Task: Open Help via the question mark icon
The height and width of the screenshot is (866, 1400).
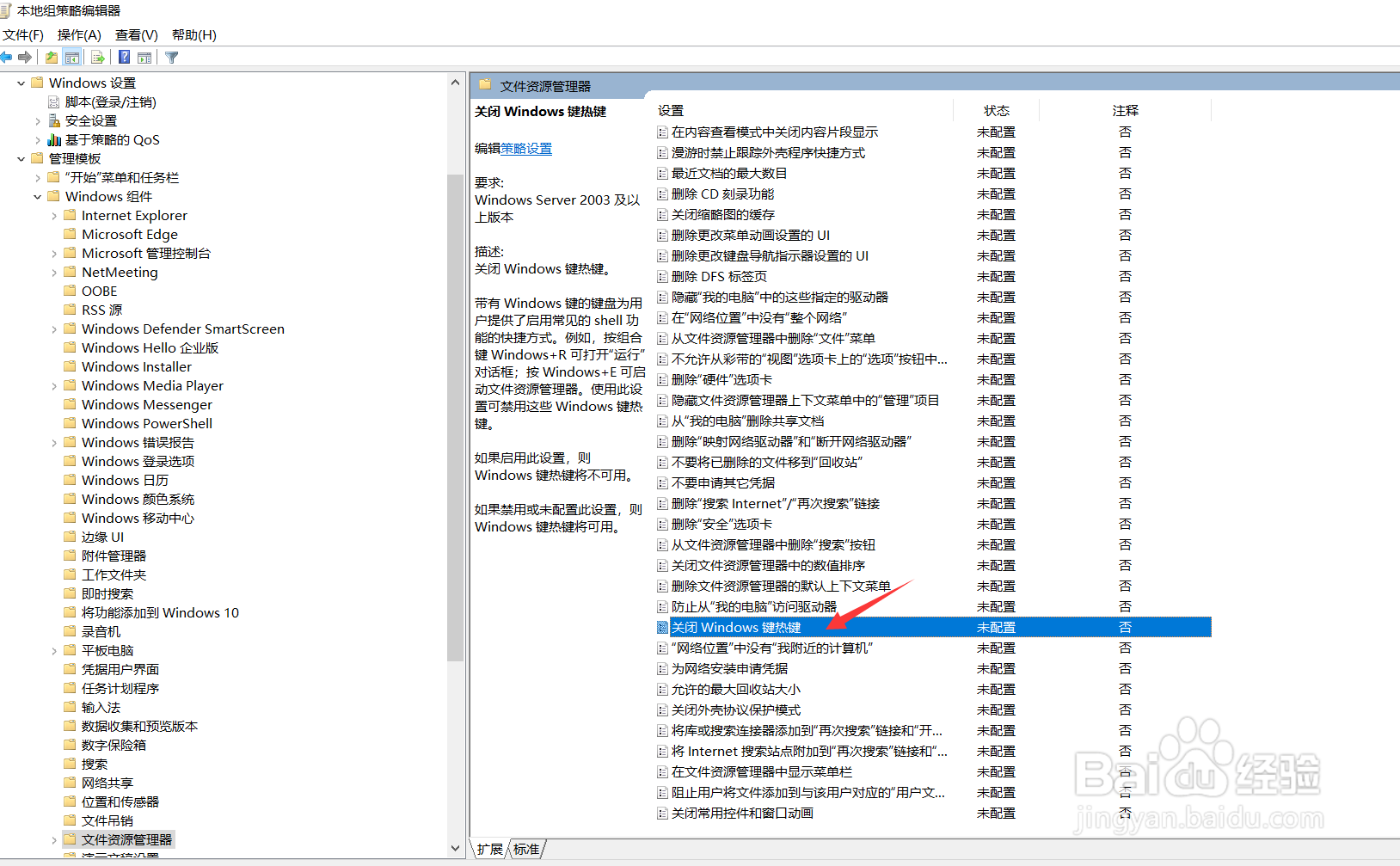Action: point(125,58)
